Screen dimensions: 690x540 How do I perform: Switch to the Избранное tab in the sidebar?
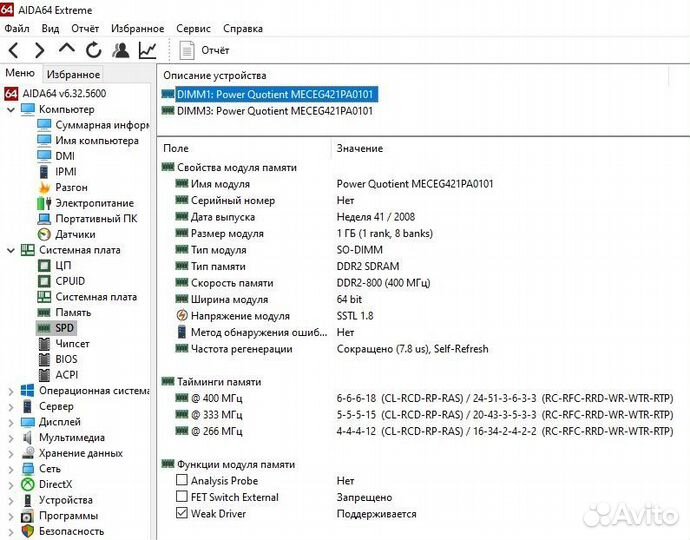(x=73, y=74)
